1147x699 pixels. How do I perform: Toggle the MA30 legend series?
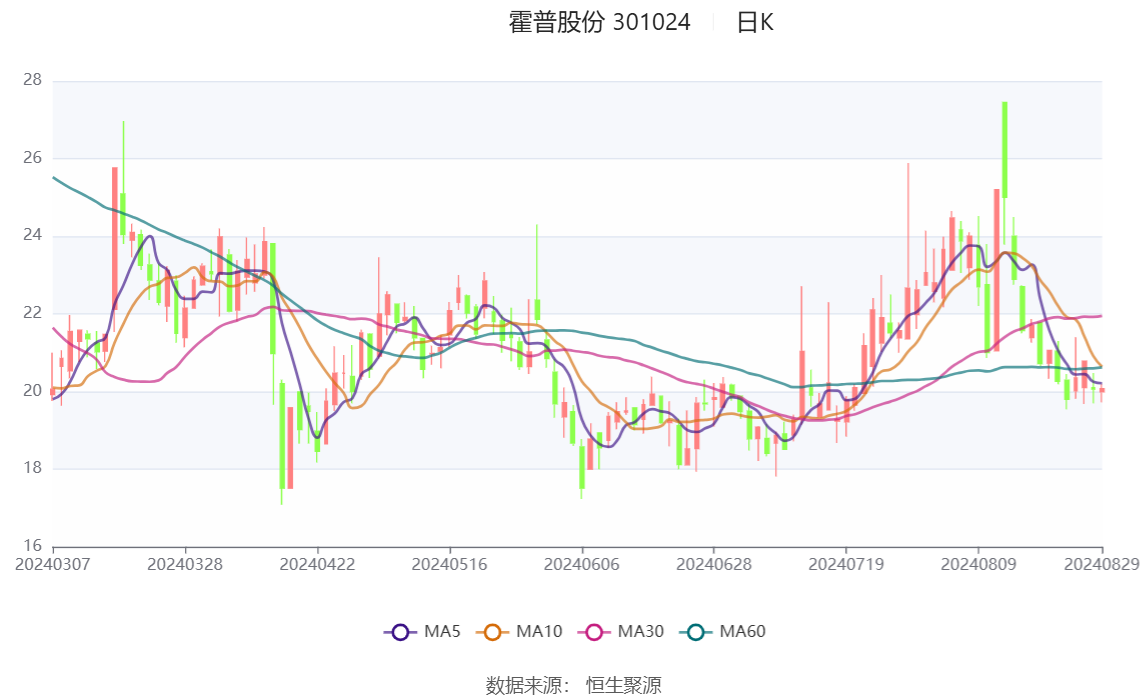(x=620, y=632)
